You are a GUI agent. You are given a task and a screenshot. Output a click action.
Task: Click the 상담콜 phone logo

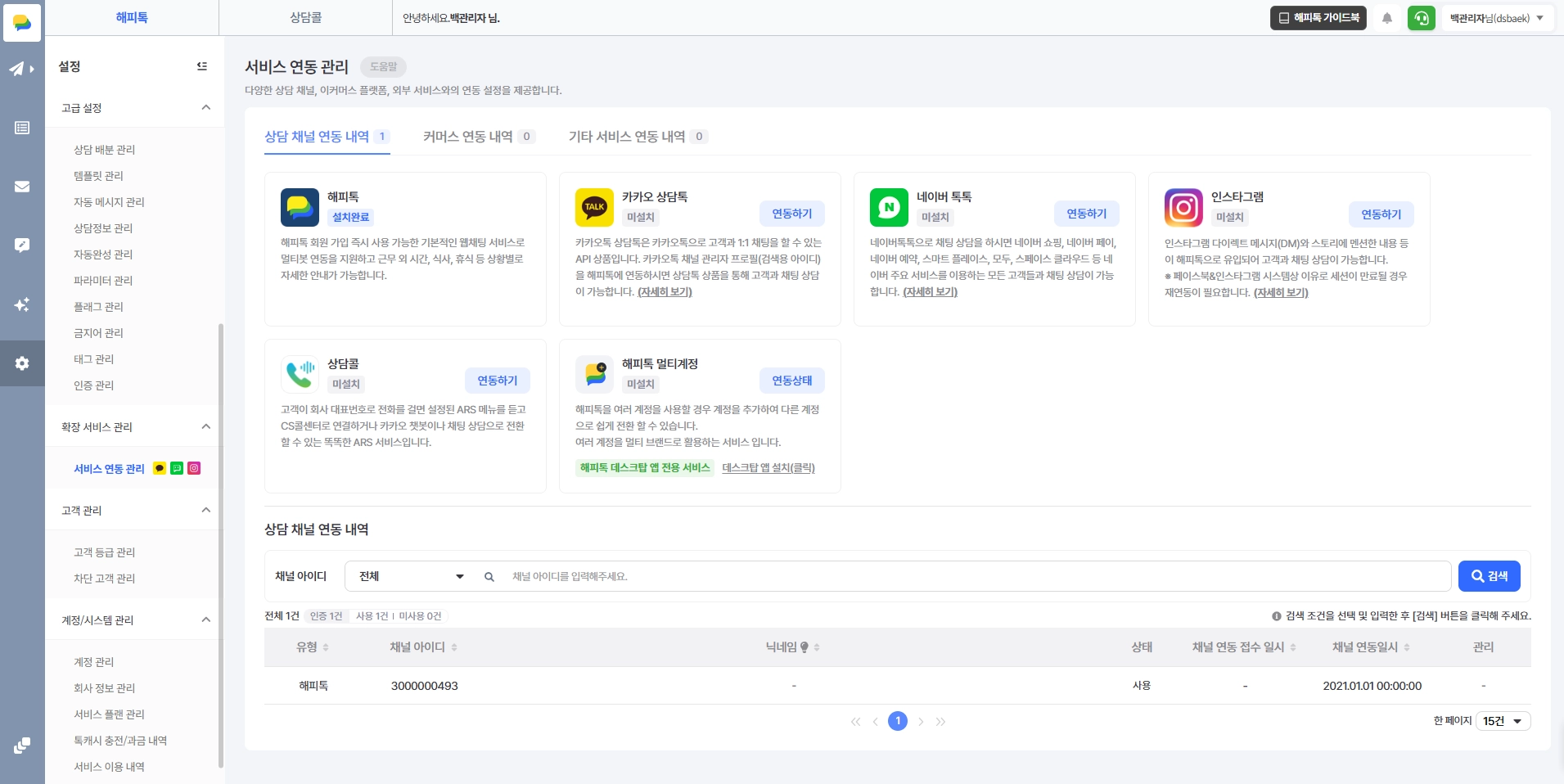click(x=300, y=374)
